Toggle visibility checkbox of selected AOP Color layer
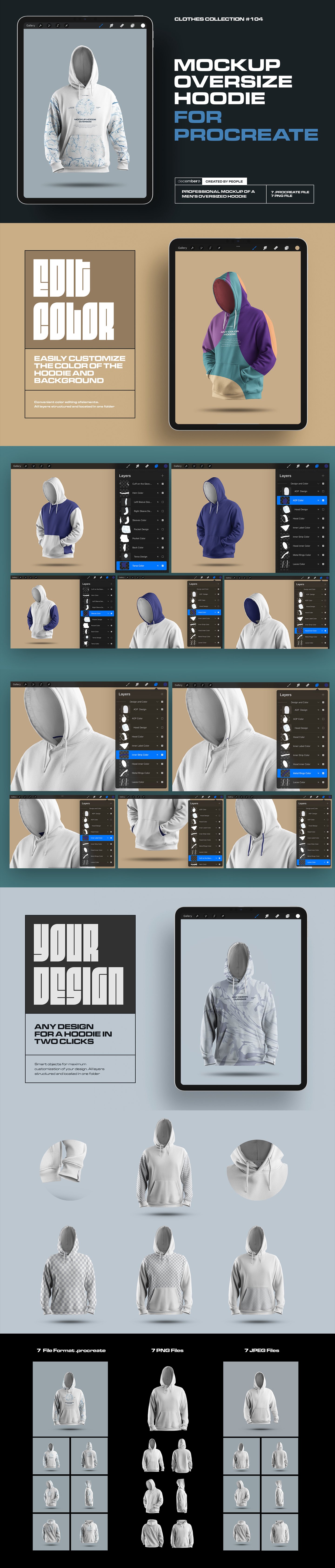The image size is (335, 1568). click(323, 500)
